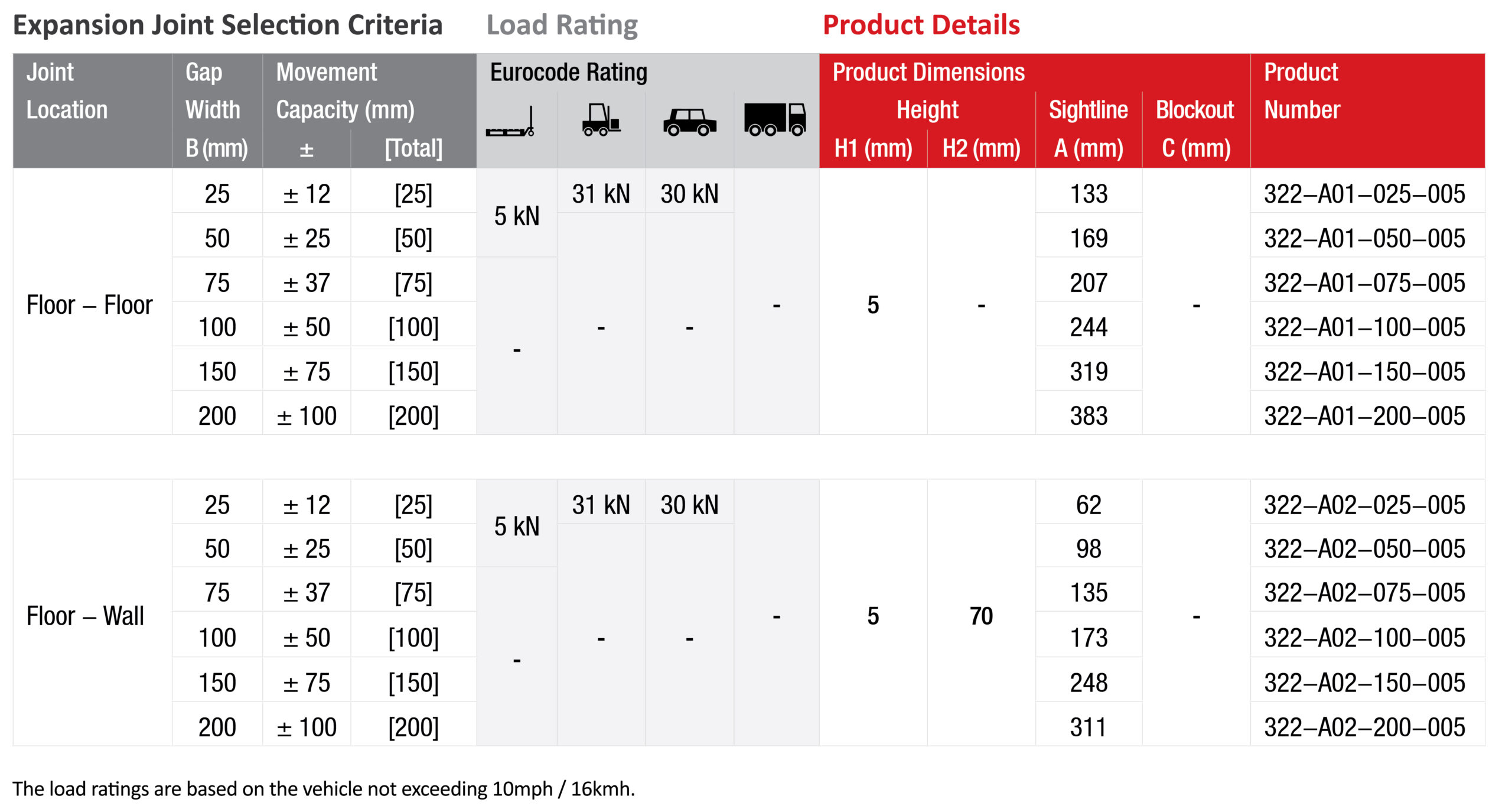The height and width of the screenshot is (809, 1512).
Task: Click sightline value 383
Action: (x=1089, y=416)
